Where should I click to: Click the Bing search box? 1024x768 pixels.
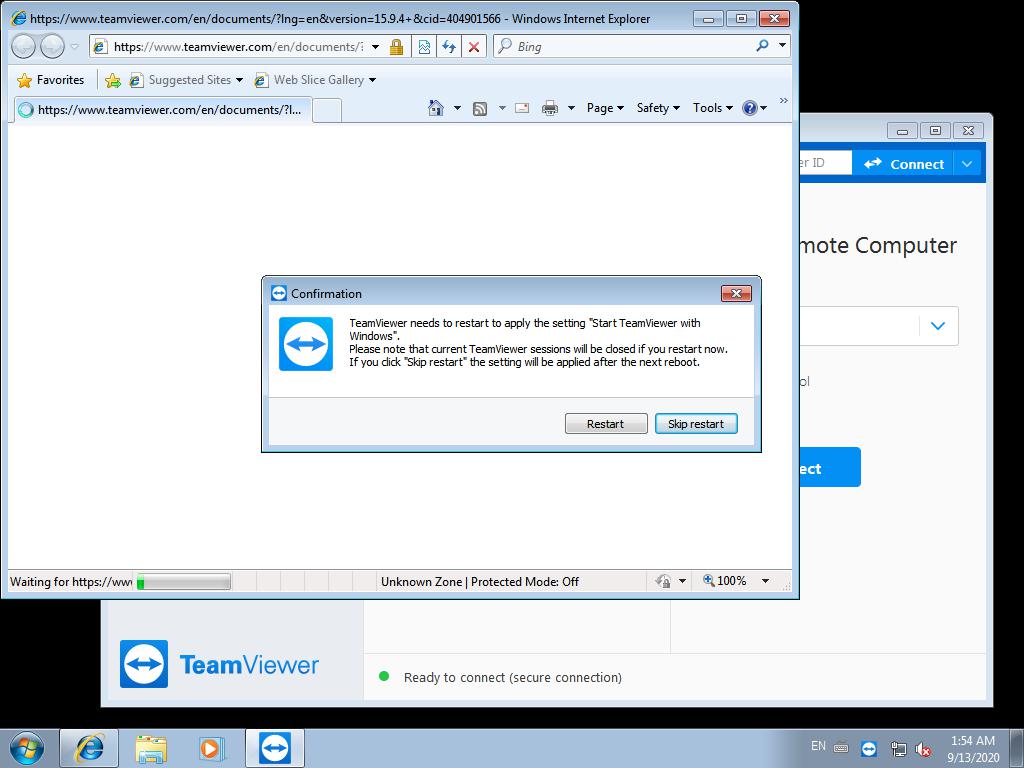(x=632, y=47)
